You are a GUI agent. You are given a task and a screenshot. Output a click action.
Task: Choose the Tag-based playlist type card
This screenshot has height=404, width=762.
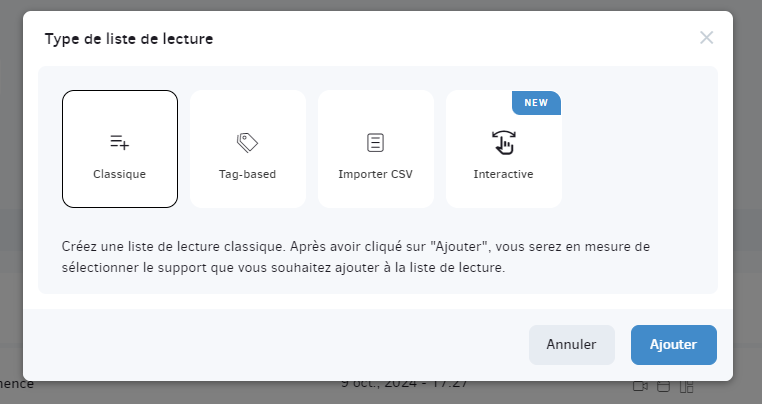[x=248, y=149]
